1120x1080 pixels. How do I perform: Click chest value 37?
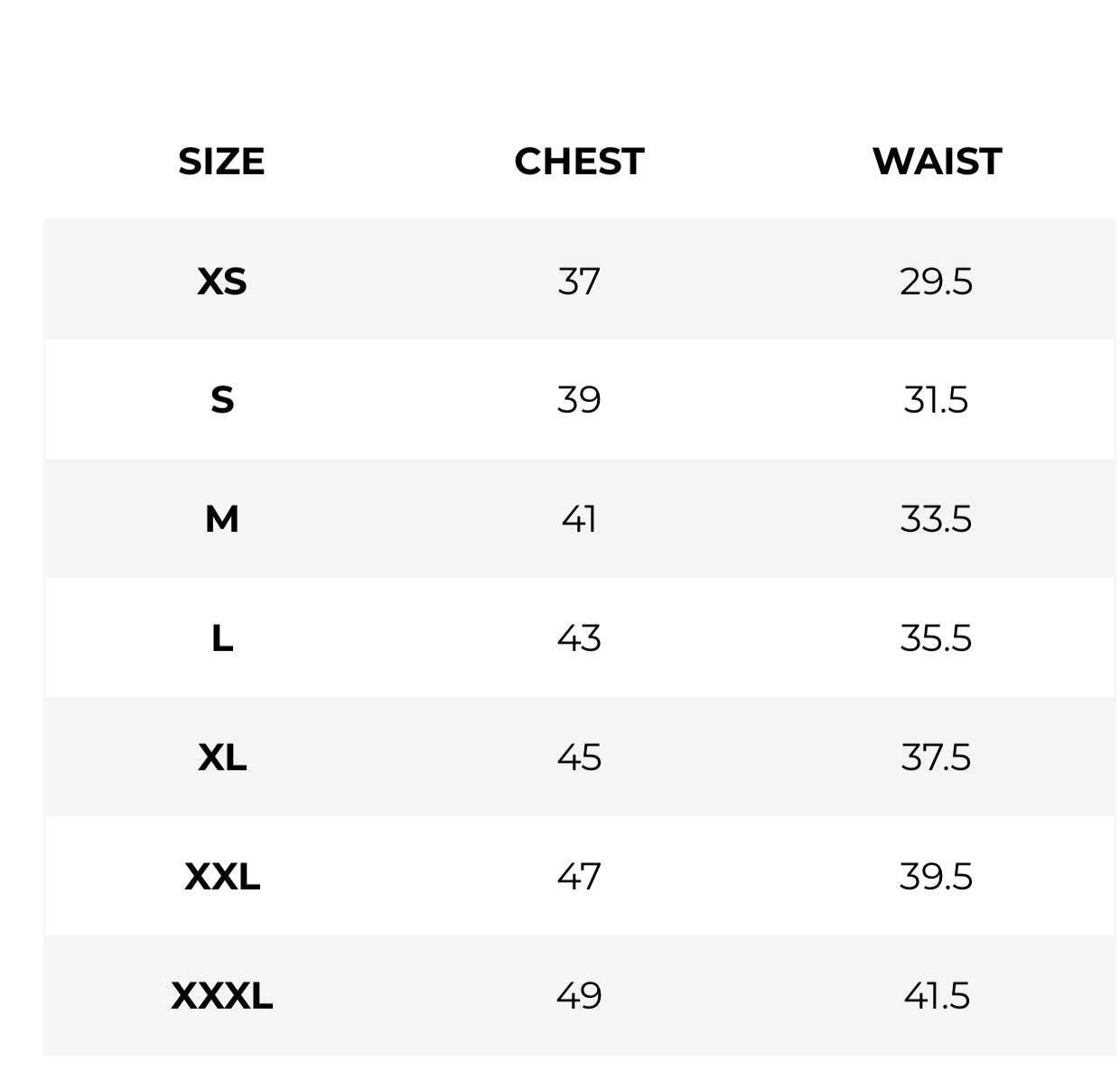tap(579, 281)
